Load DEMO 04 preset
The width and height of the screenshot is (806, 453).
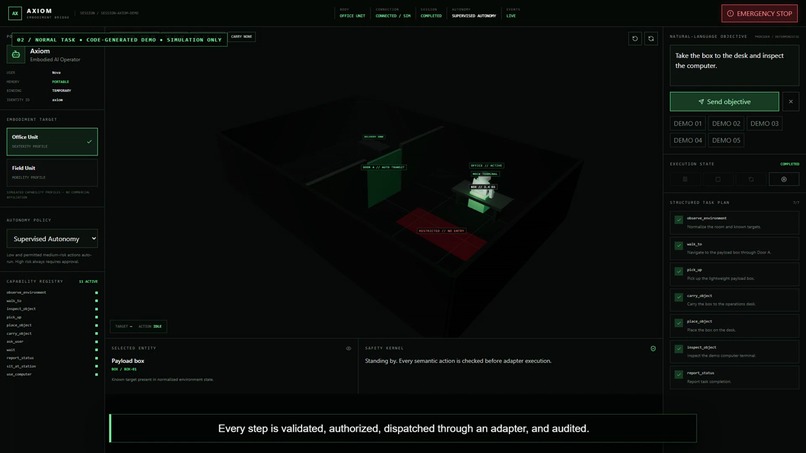tap(687, 140)
